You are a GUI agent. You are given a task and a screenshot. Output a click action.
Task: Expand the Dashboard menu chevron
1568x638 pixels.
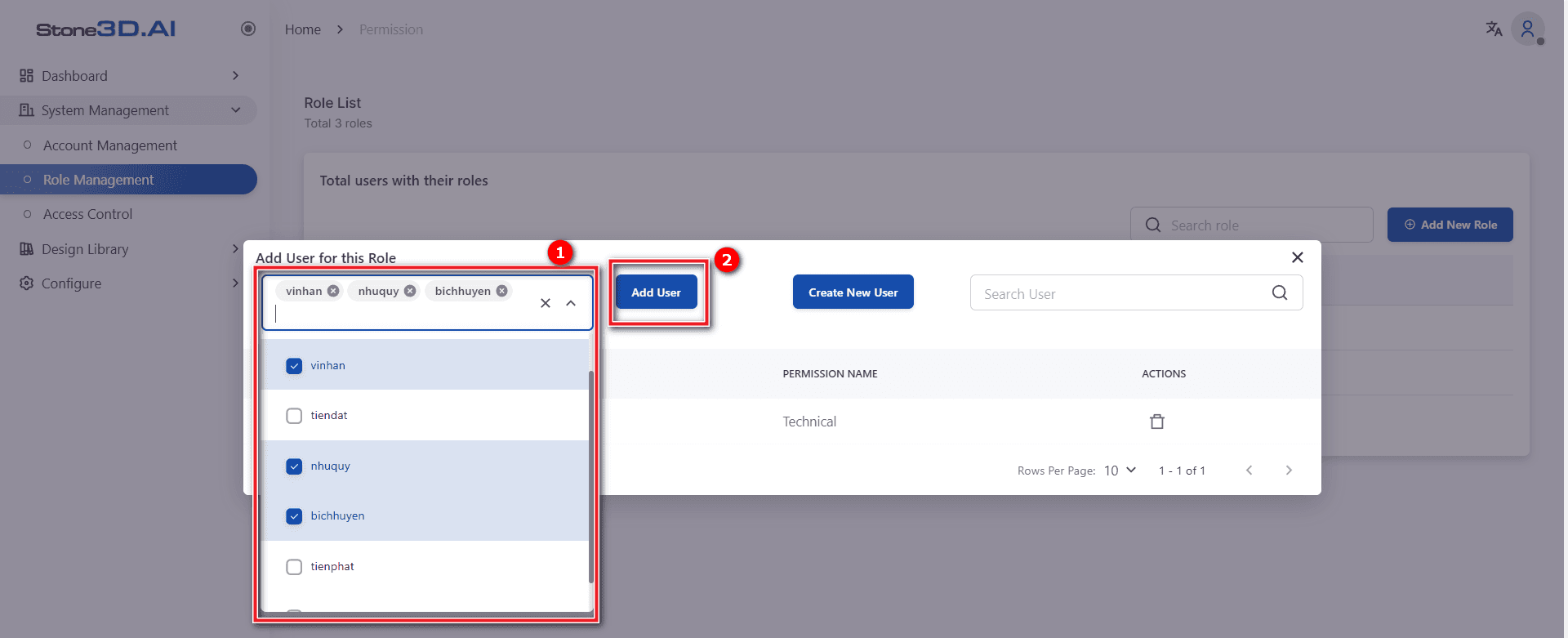point(235,76)
